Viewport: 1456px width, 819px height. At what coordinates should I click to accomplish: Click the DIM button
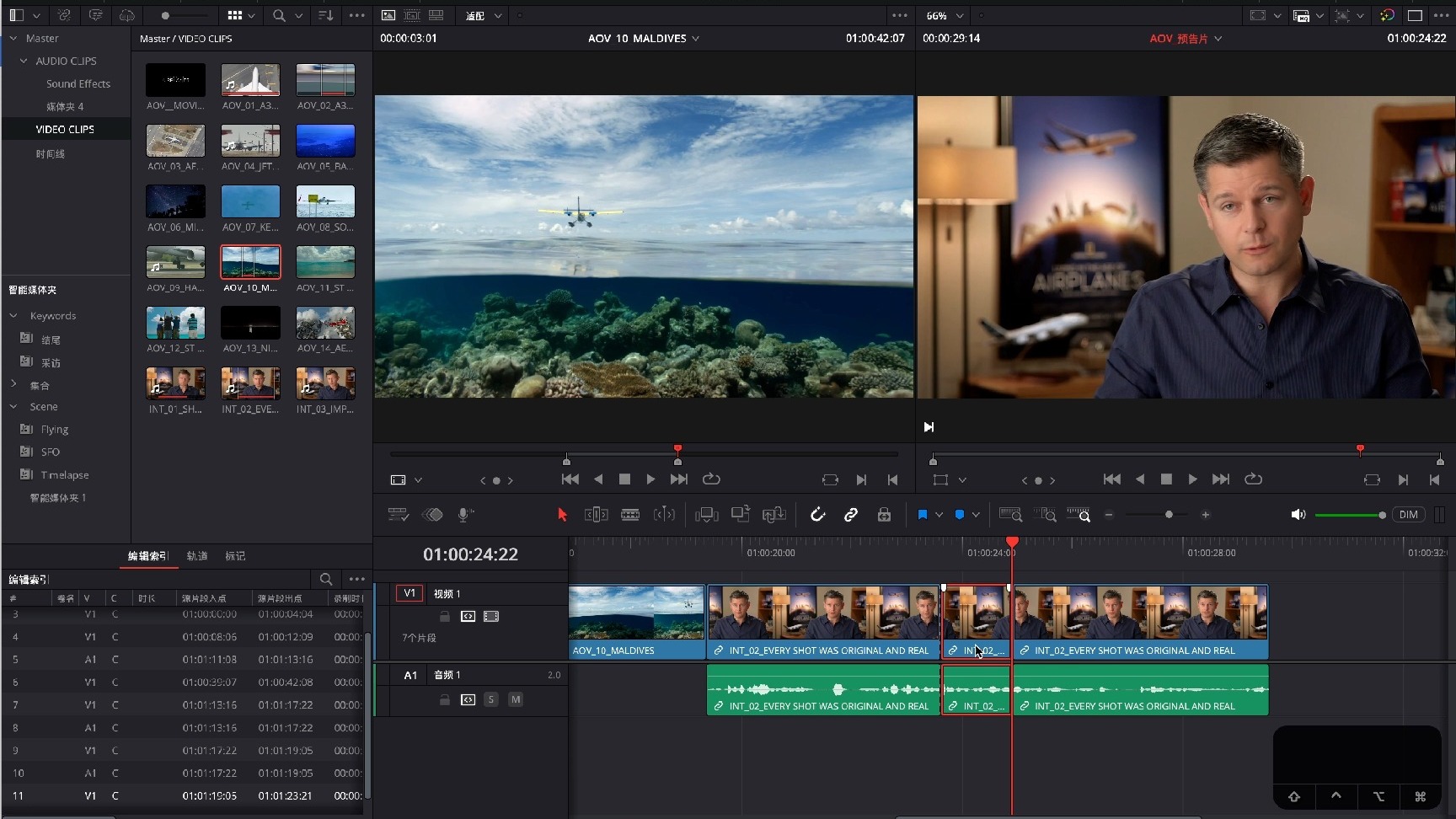(1409, 515)
